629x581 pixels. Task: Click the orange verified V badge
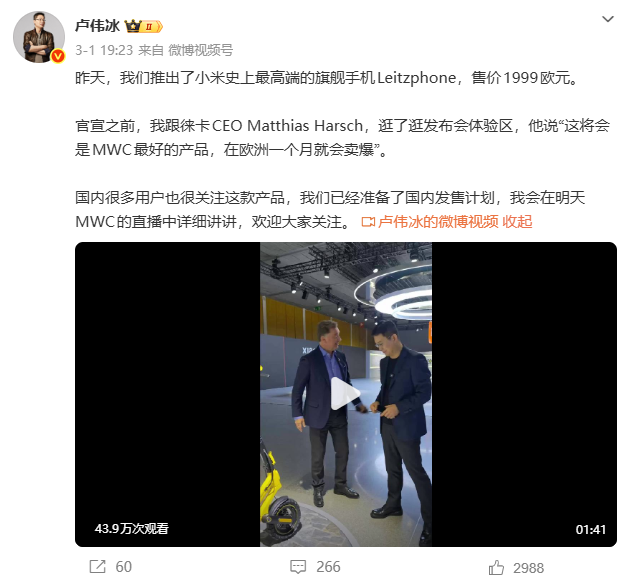coord(58,56)
